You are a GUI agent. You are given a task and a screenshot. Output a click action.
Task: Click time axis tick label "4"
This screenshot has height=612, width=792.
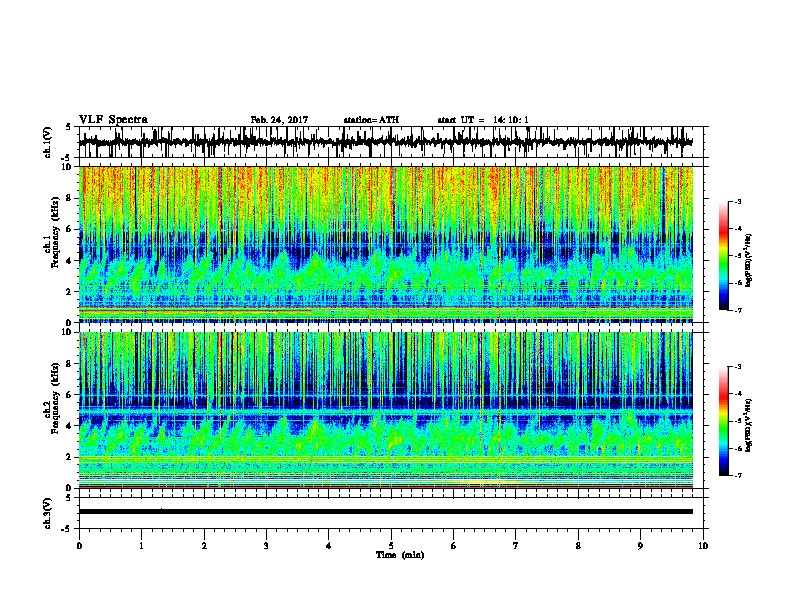click(329, 546)
